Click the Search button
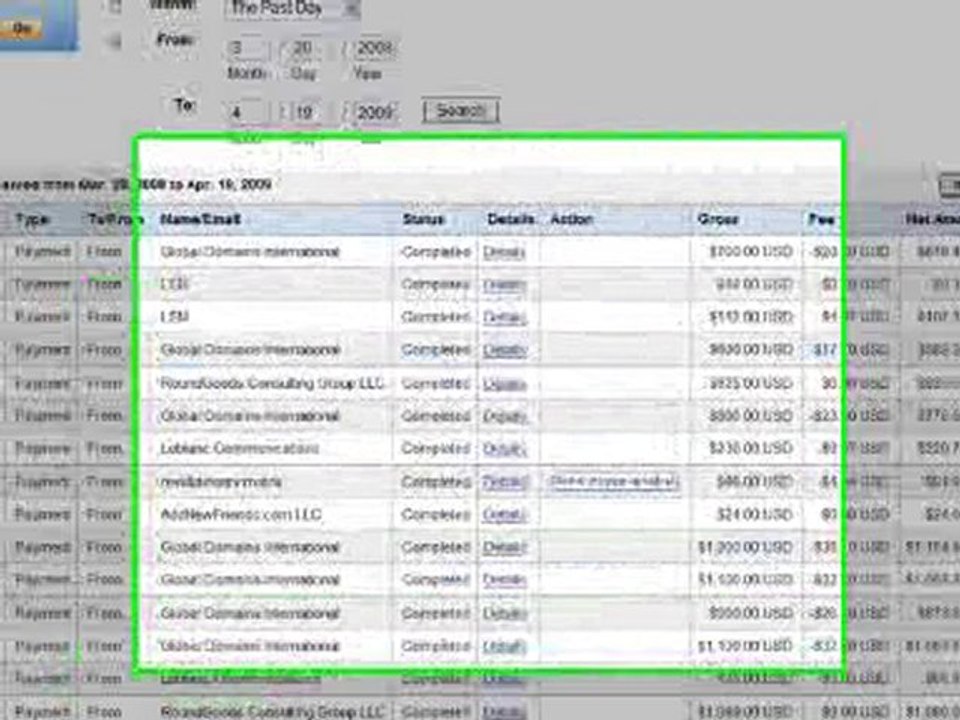960x720 pixels. (x=460, y=111)
